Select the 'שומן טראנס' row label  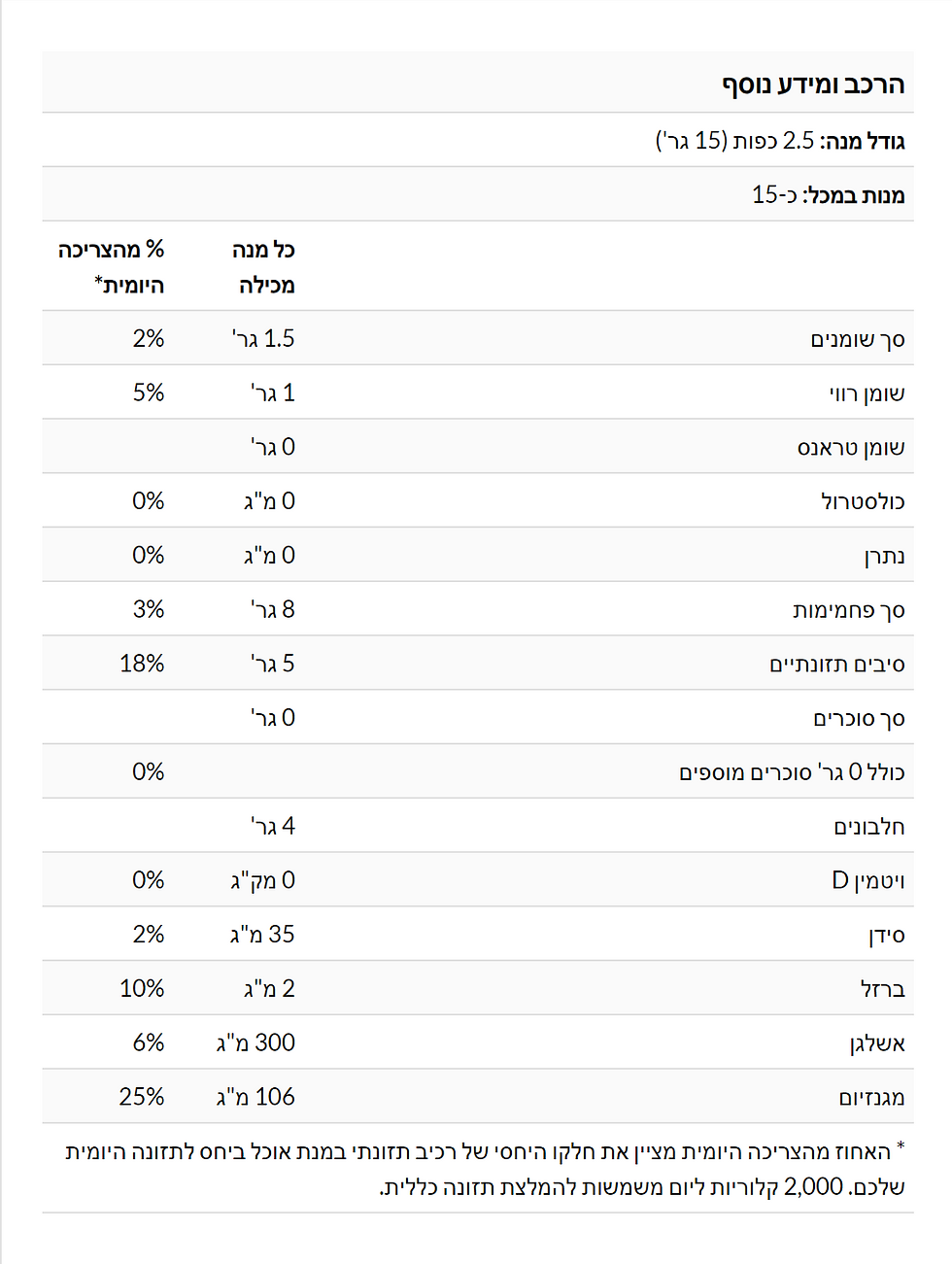click(851, 447)
